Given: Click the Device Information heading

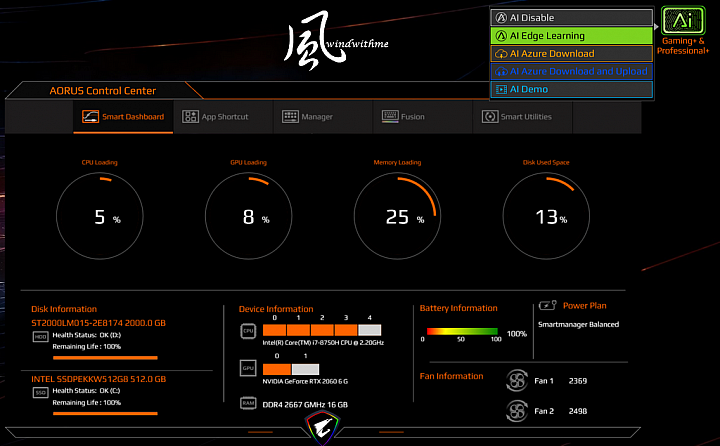Looking at the screenshot, I should tap(276, 309).
